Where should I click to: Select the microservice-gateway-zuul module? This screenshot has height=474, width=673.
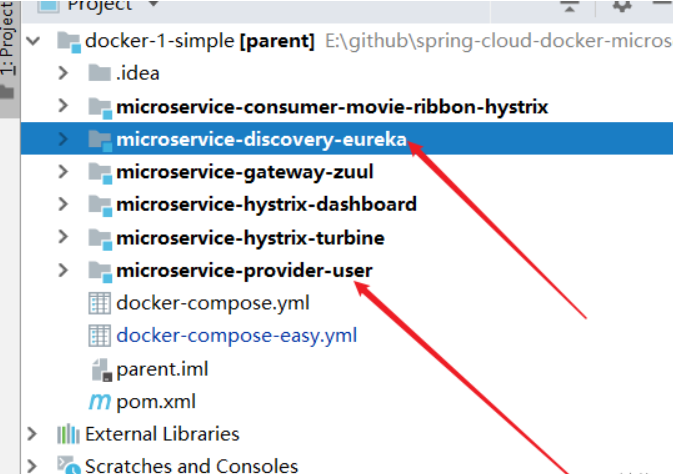coord(245,172)
